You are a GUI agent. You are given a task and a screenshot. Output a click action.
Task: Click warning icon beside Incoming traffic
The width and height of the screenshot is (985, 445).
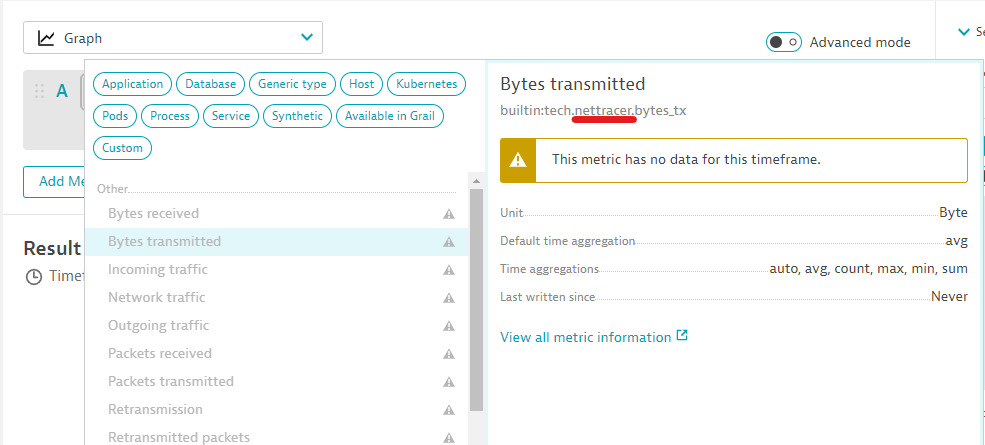449,270
